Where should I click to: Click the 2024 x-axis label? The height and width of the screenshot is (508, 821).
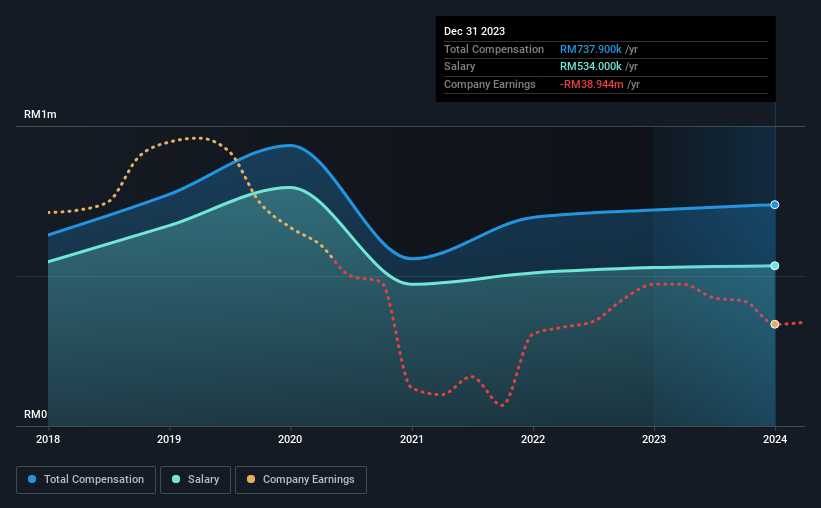(775, 439)
